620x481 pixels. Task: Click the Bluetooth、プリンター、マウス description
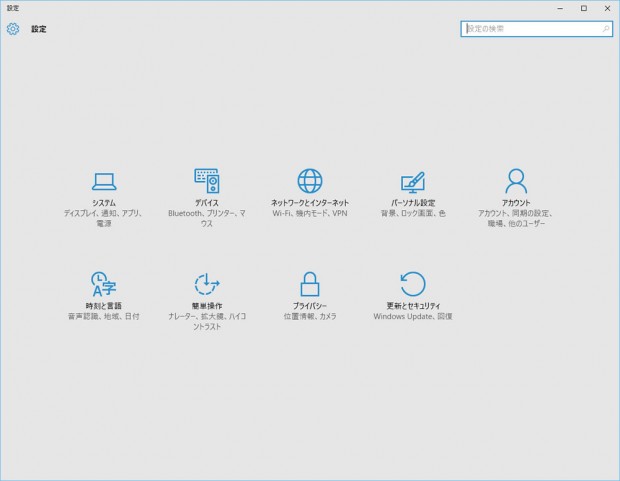click(207, 218)
